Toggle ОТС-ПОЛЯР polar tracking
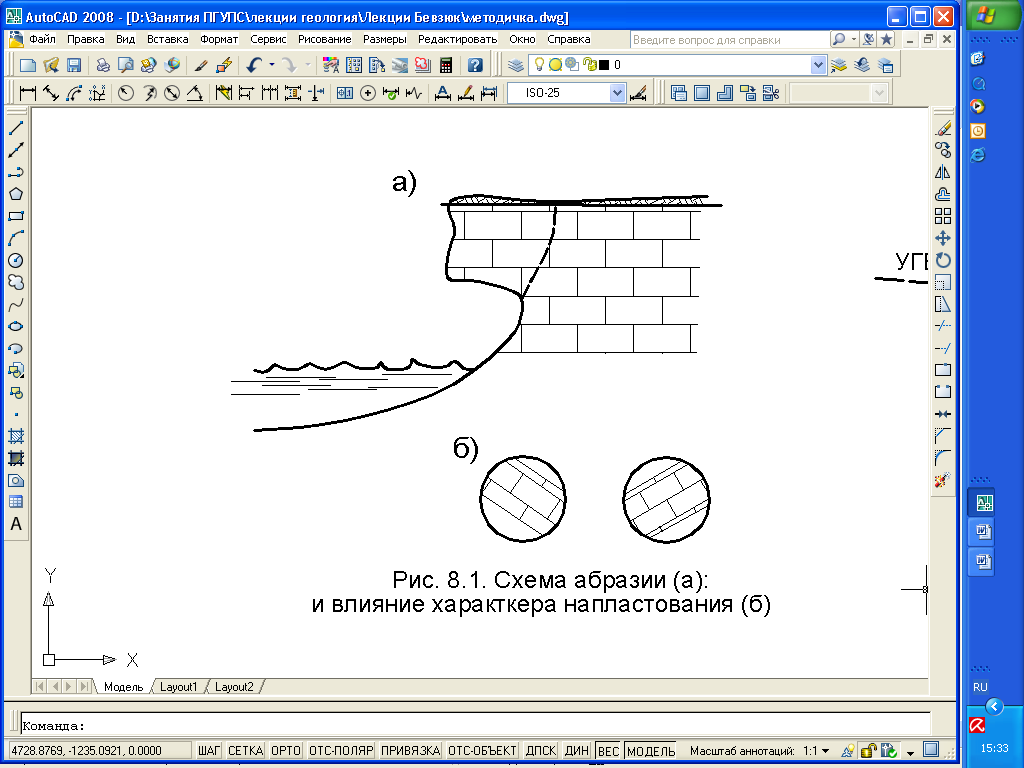Screen dimensions: 1024x768 341,751
